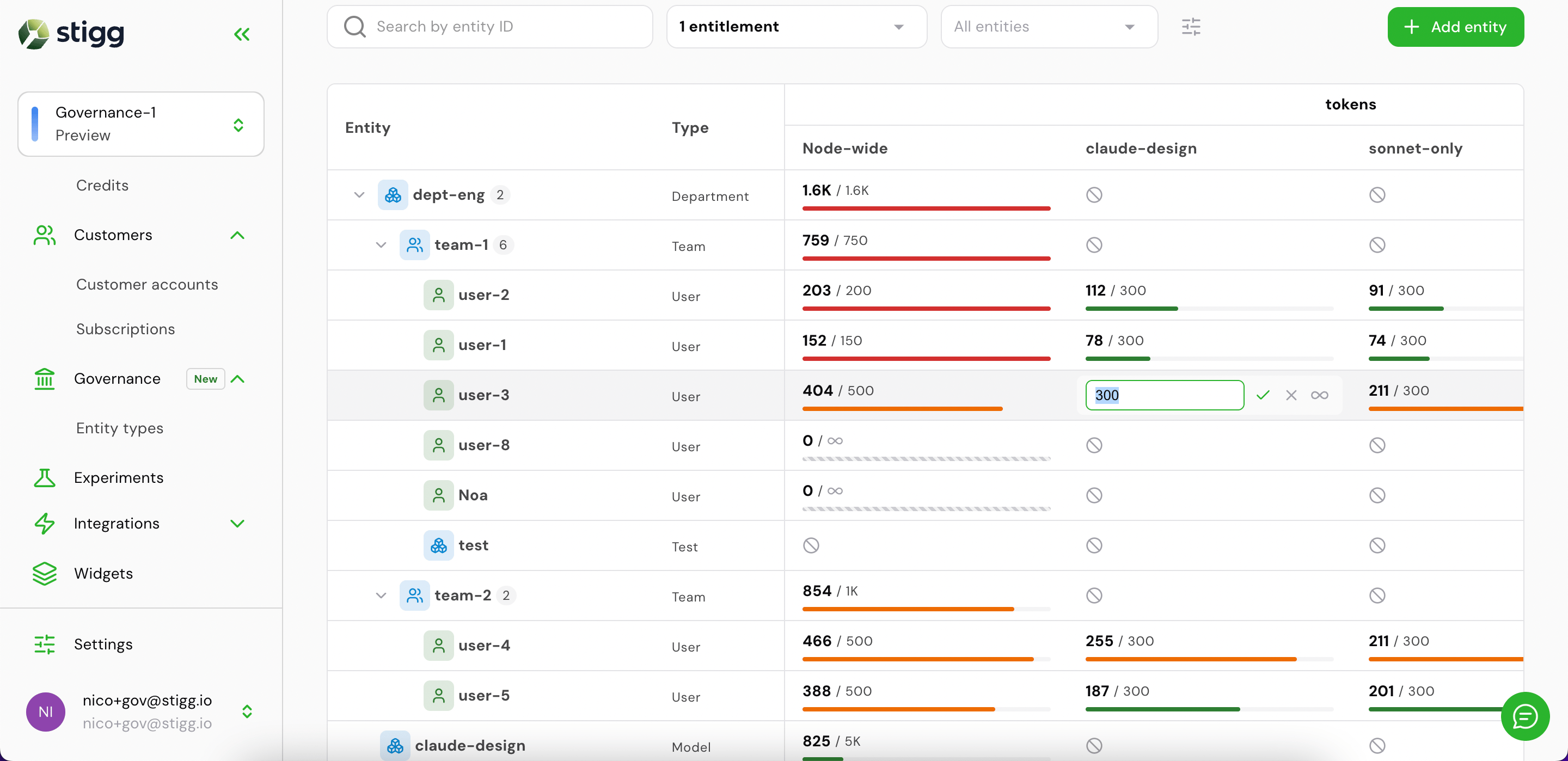The height and width of the screenshot is (761, 1568).
Task: Open Entity types page
Action: [120, 428]
